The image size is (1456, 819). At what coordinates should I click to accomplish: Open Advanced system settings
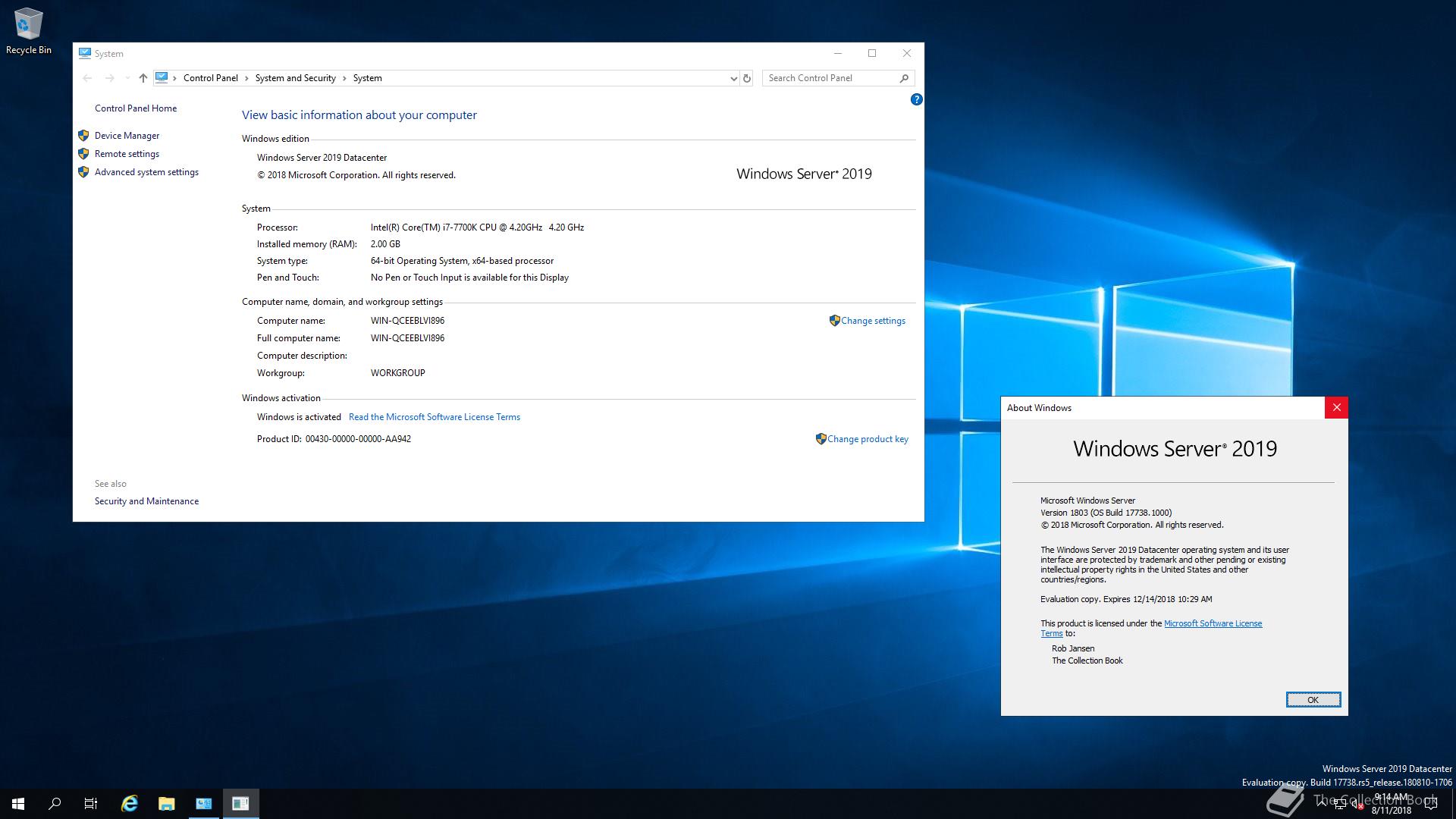click(x=146, y=172)
